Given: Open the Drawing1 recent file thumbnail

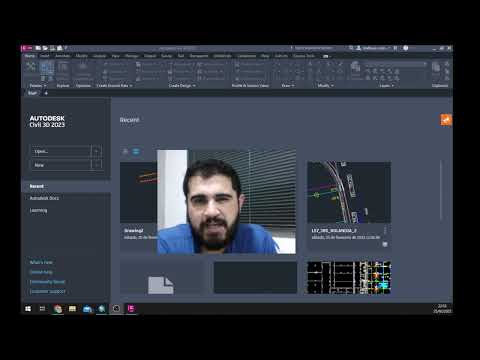Looking at the screenshot, I should point(138,192).
